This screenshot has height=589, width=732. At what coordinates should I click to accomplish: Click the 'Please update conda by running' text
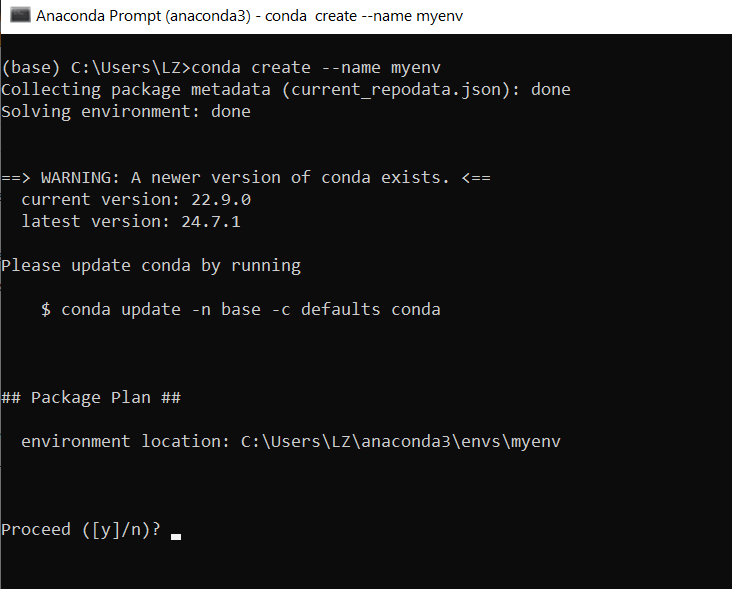coord(151,266)
